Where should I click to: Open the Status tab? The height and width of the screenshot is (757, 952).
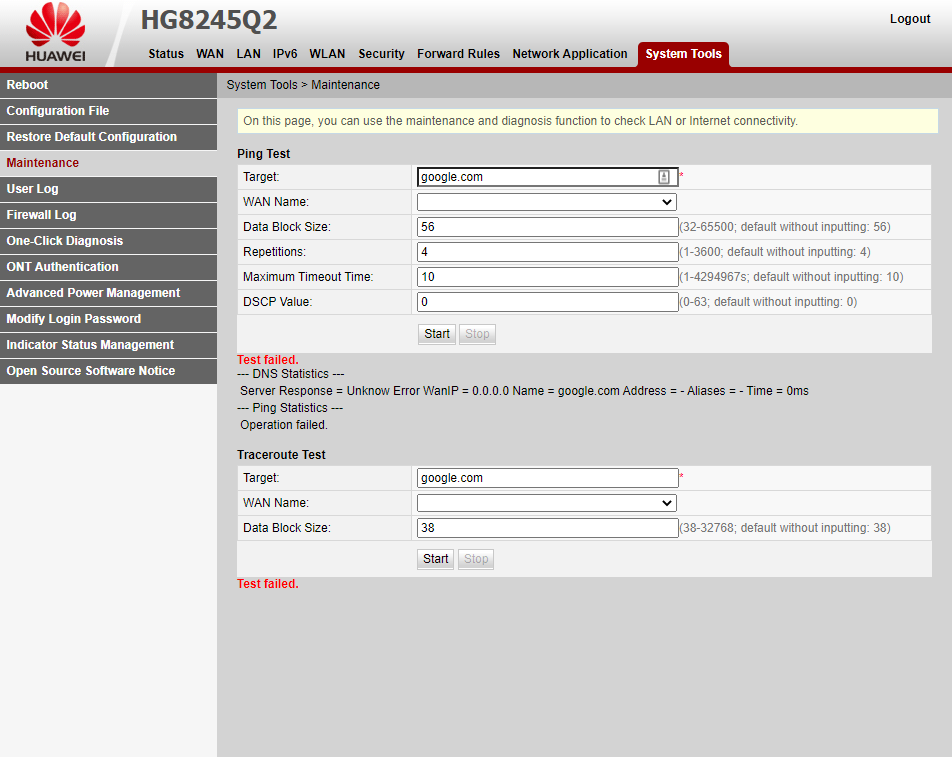point(166,53)
